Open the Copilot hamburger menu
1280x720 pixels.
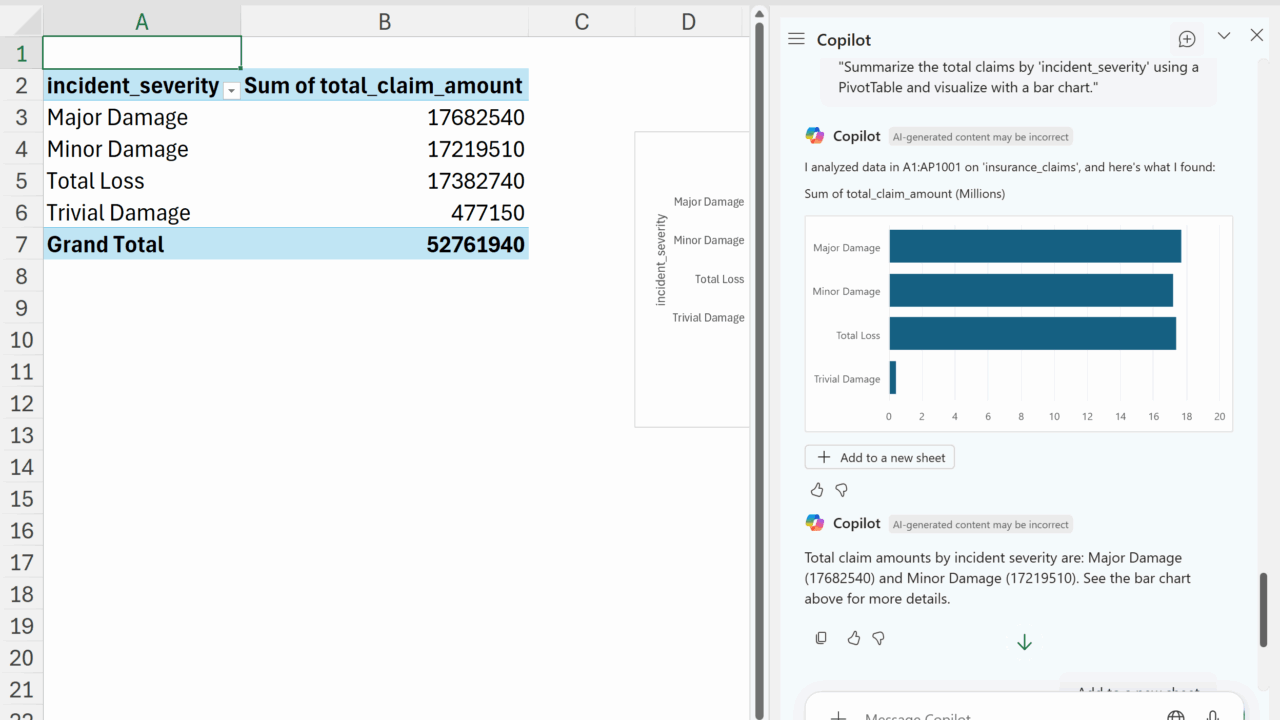click(796, 39)
